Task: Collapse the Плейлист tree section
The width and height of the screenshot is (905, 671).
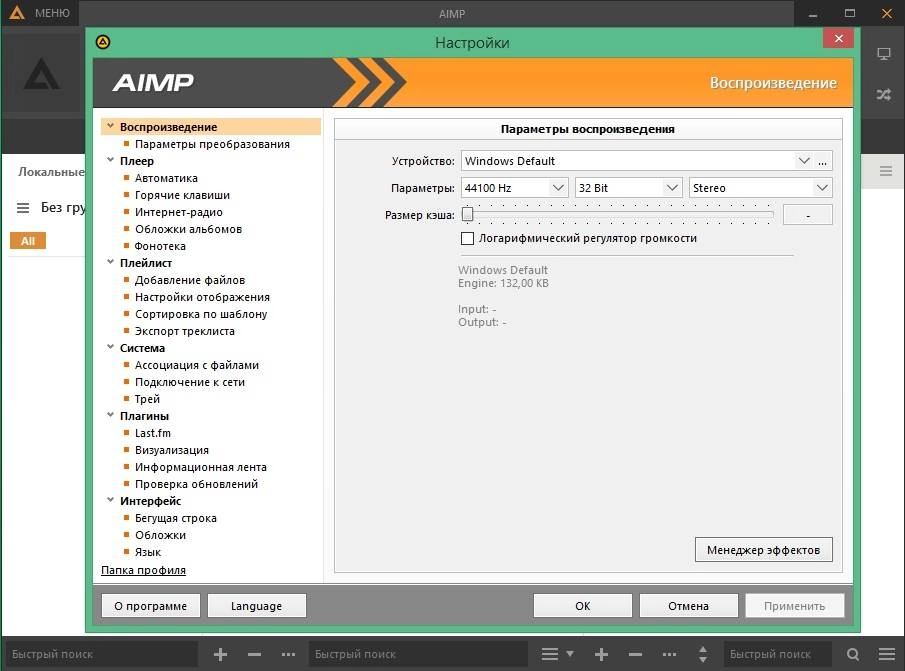Action: tap(110, 262)
